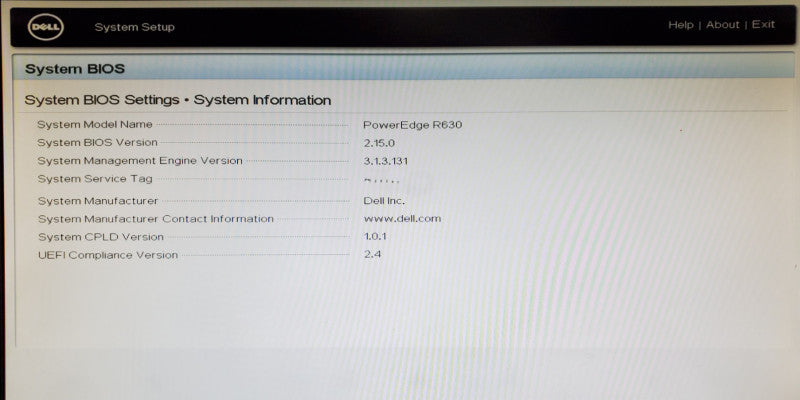
Task: Select the www.dell.com value
Action: click(x=403, y=219)
